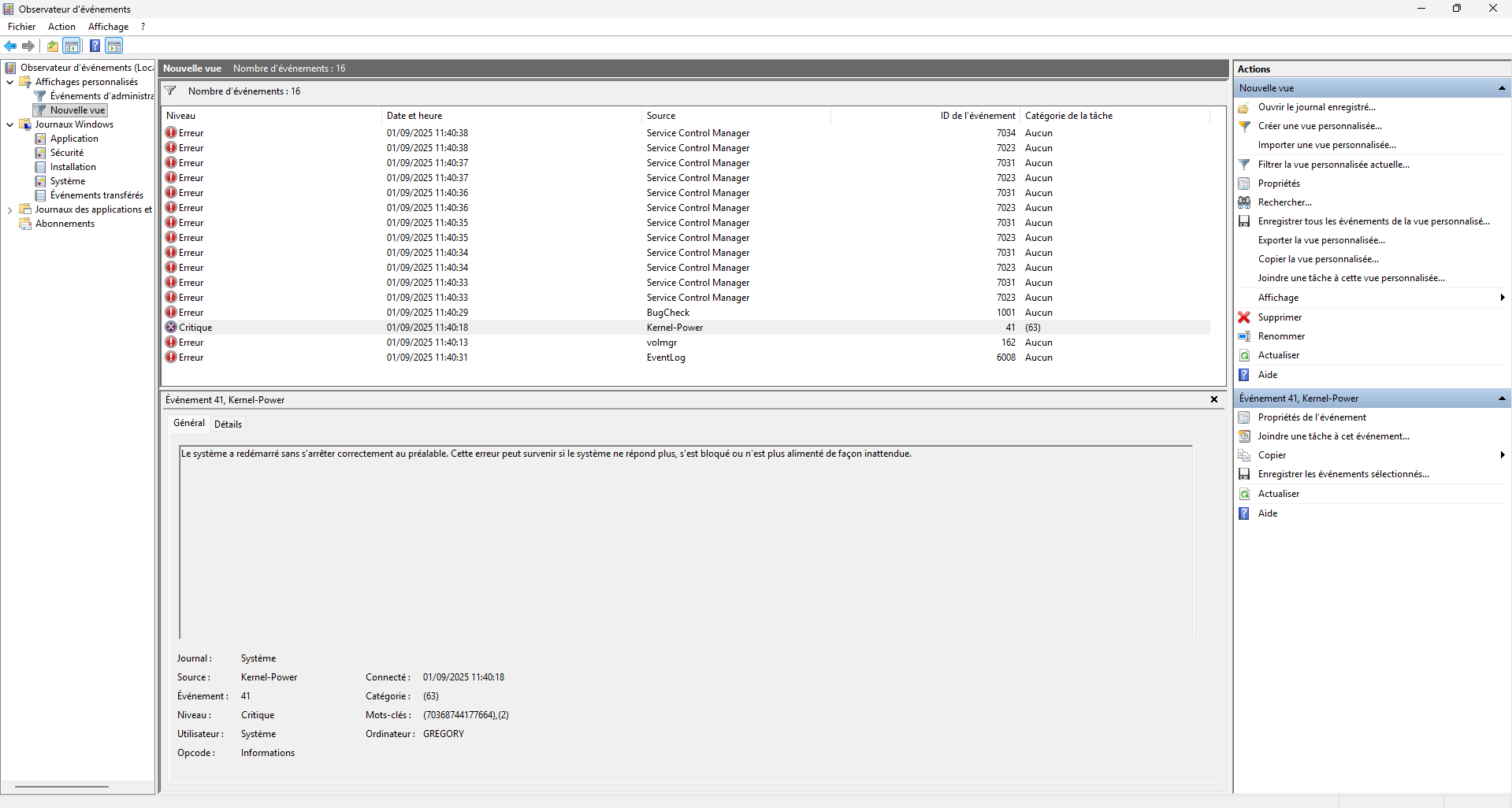Open the Action menu

61,27
